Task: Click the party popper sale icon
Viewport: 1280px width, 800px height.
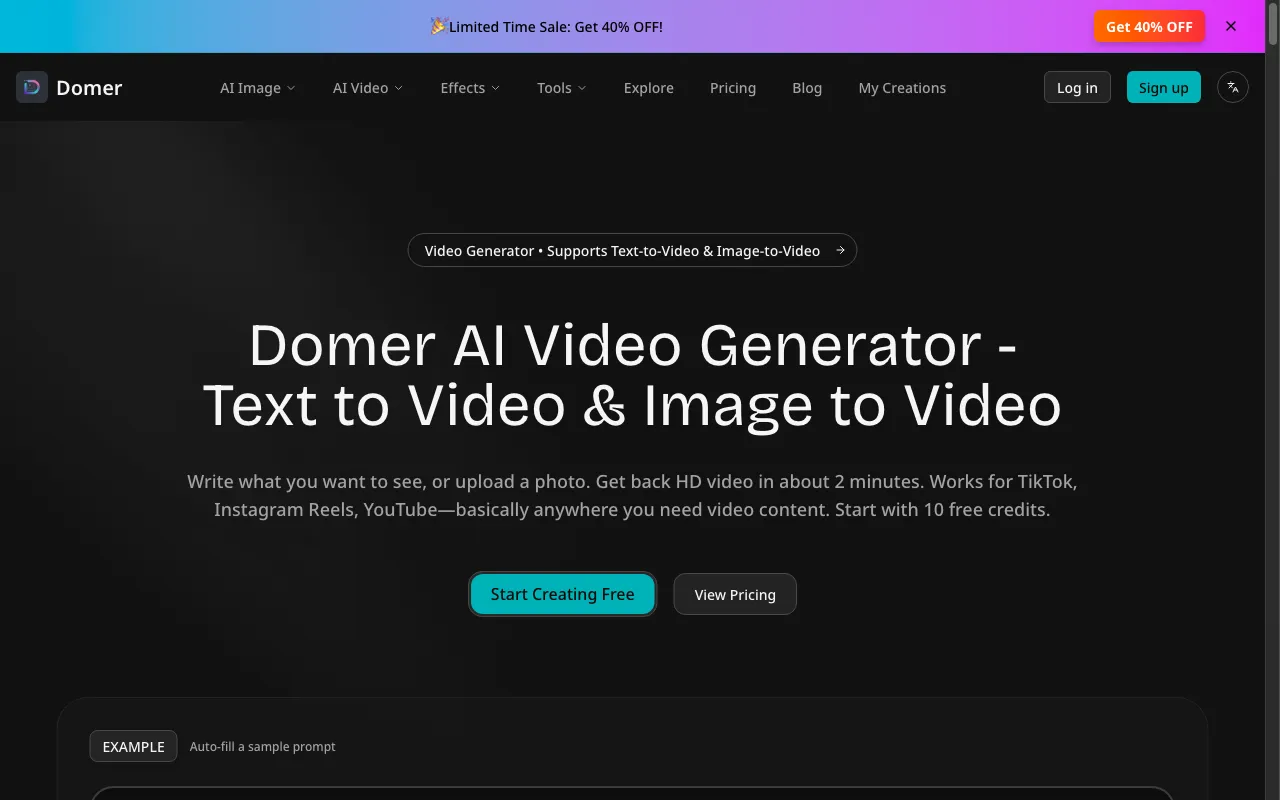Action: coord(438,26)
